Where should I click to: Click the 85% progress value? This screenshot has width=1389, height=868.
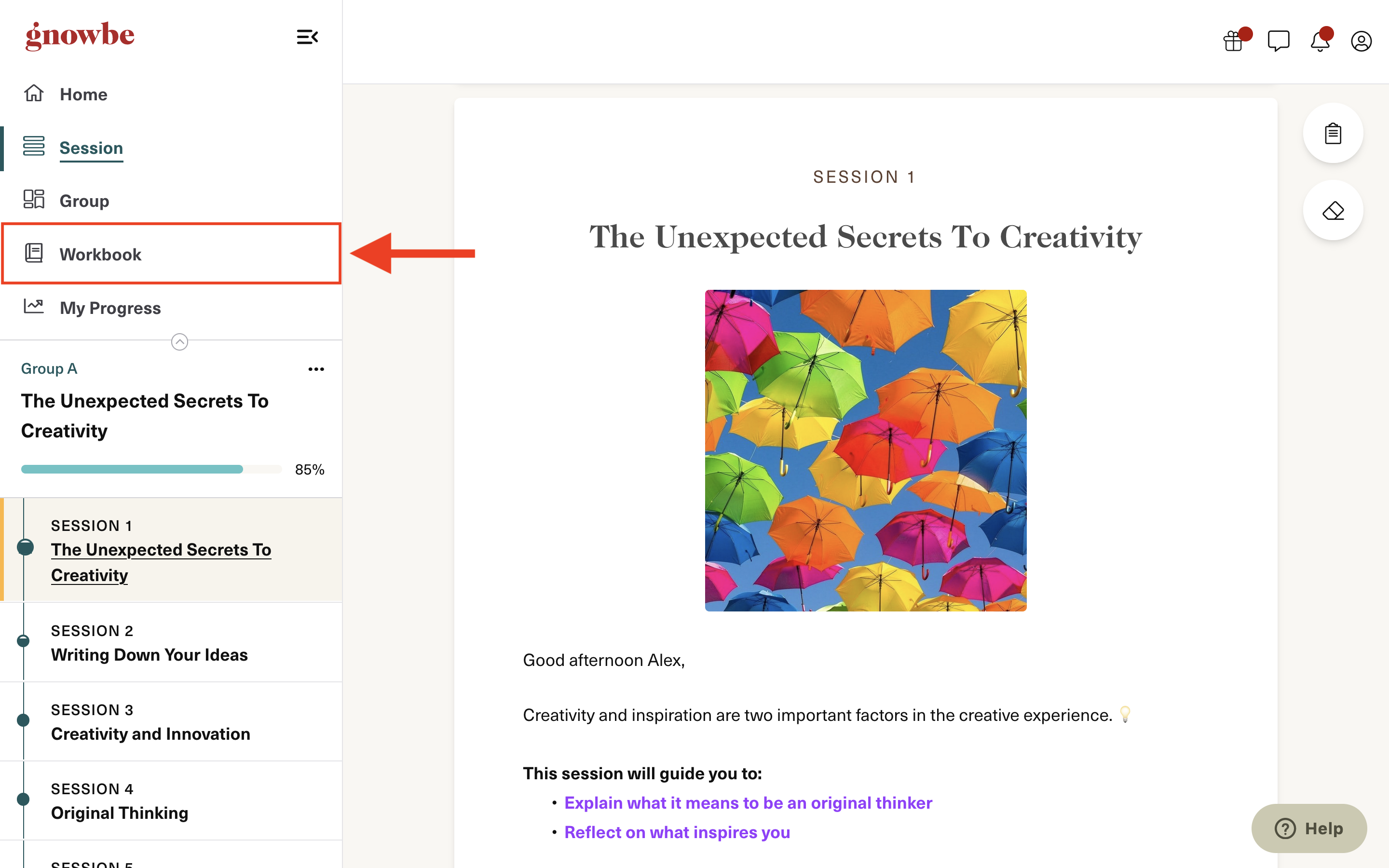point(309,470)
